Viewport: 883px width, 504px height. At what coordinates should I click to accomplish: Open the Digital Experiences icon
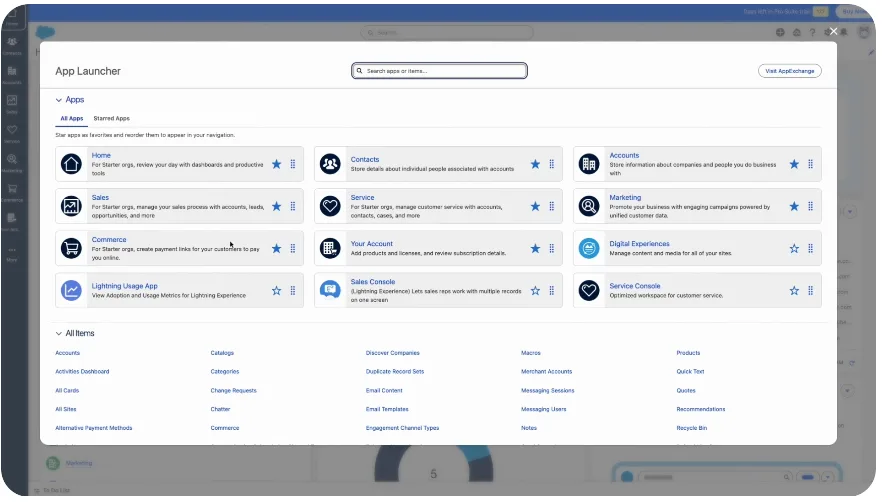(x=589, y=248)
